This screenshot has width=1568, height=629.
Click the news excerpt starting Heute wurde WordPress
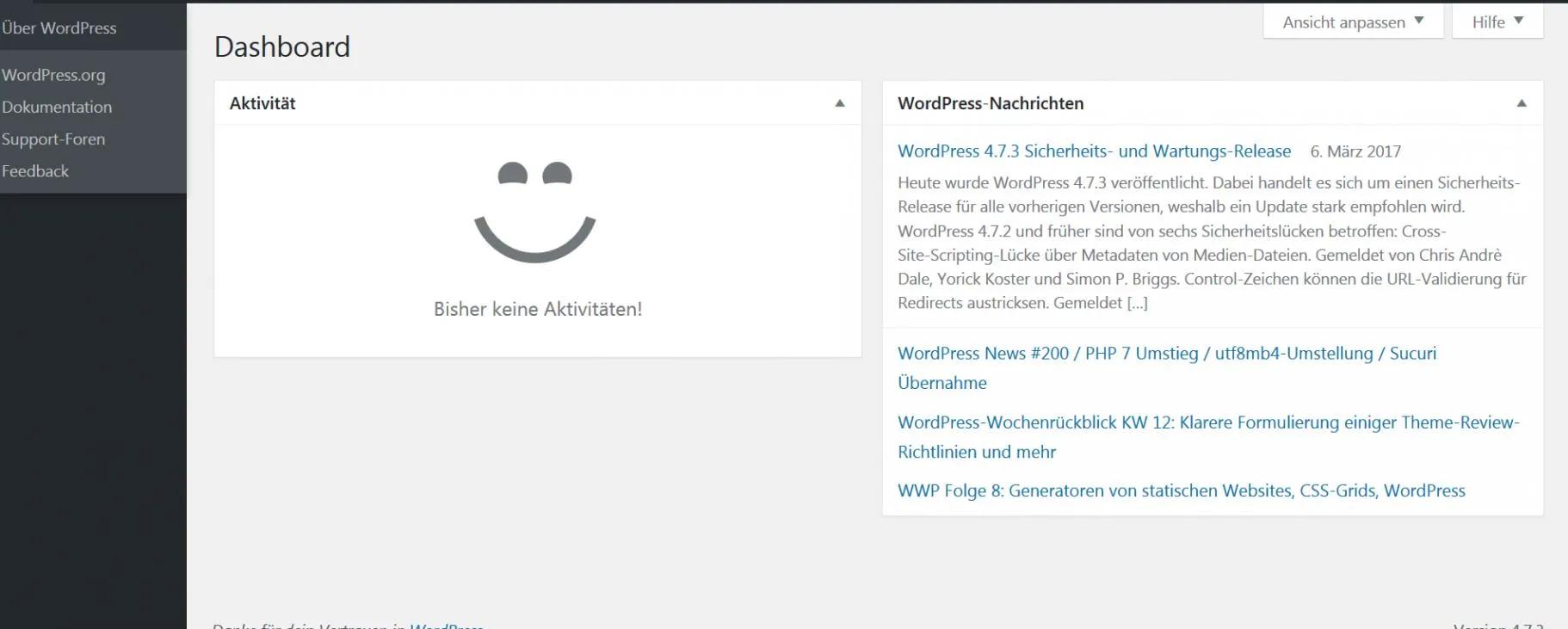1212,243
